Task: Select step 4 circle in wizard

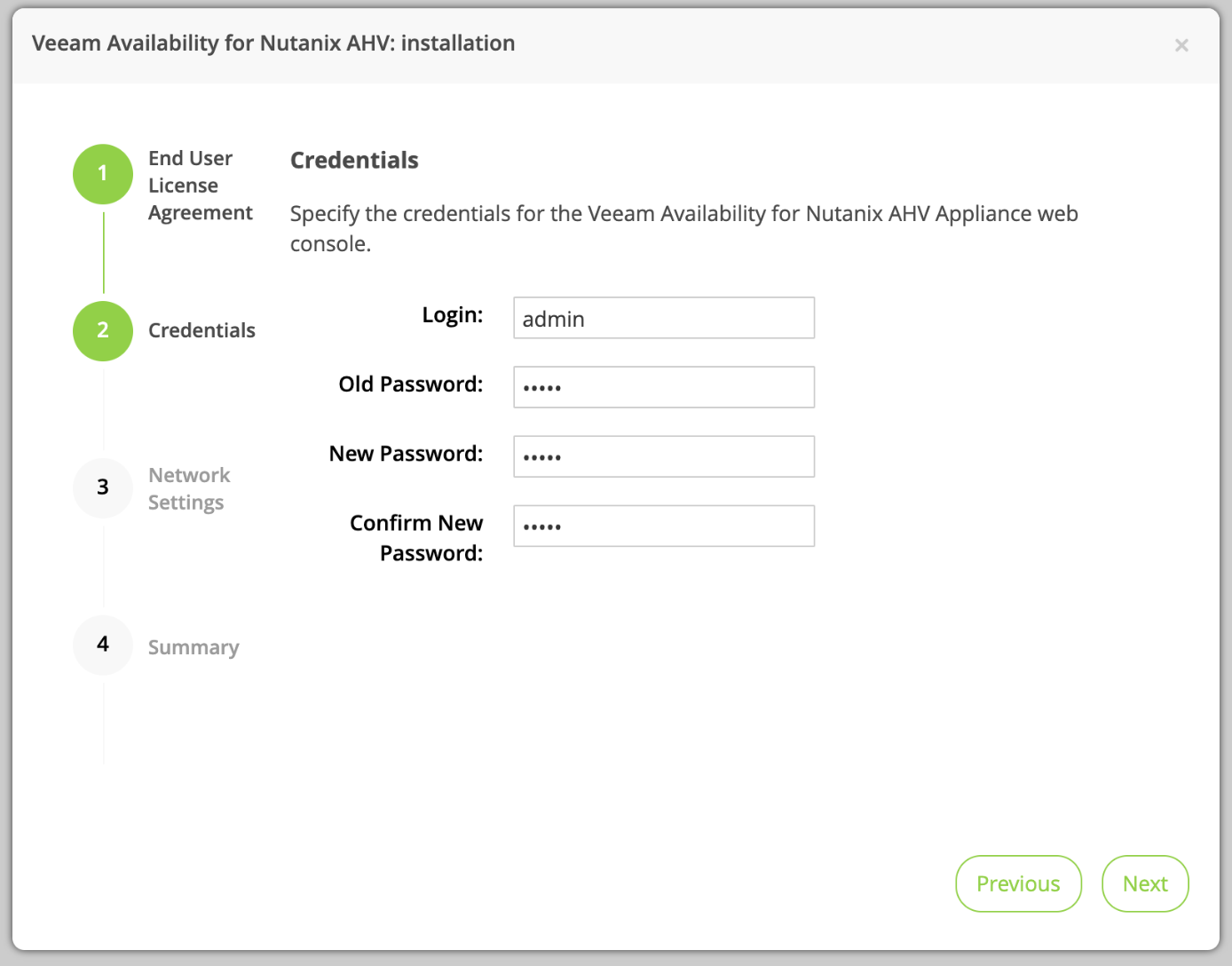Action: [103, 645]
